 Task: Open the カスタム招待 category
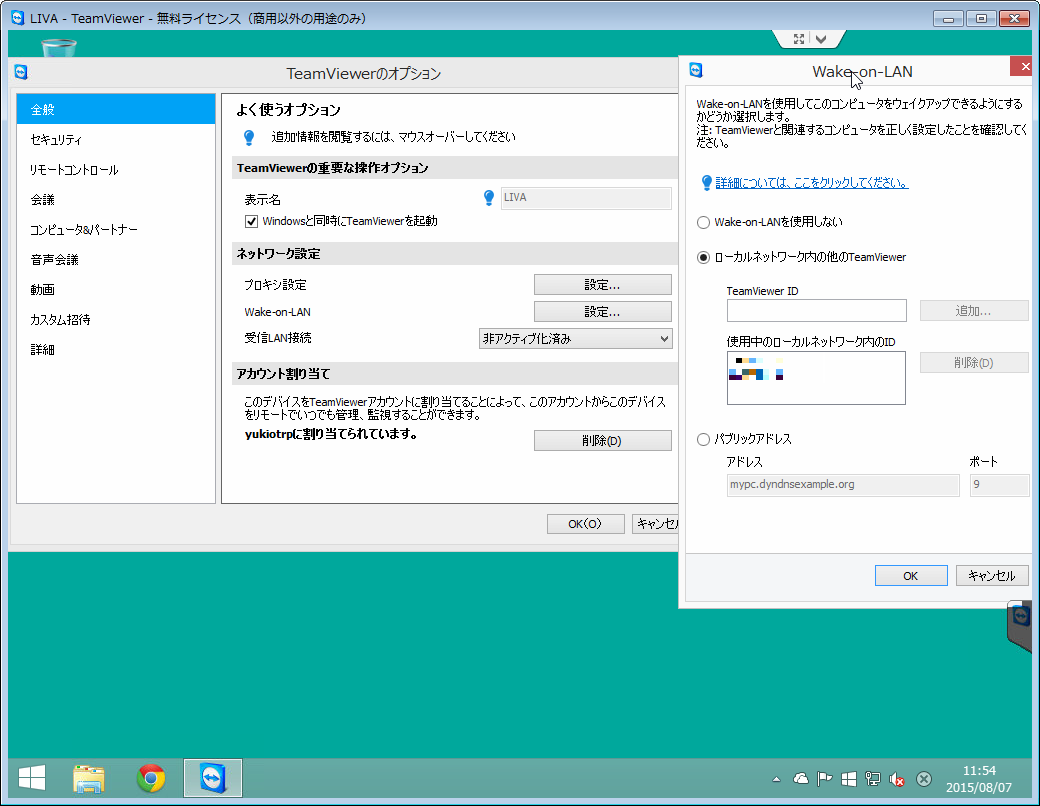pyautogui.click(x=116, y=319)
